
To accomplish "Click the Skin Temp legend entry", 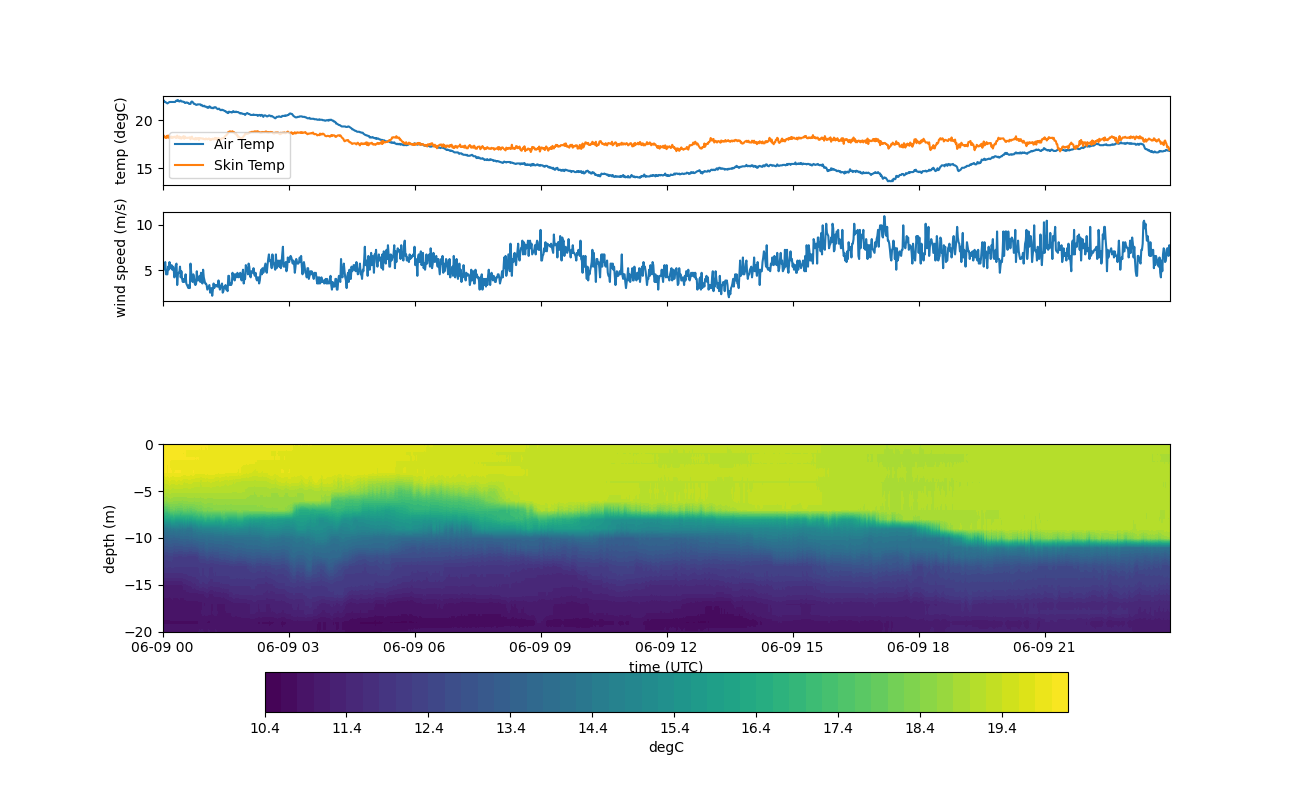I will [249, 165].
